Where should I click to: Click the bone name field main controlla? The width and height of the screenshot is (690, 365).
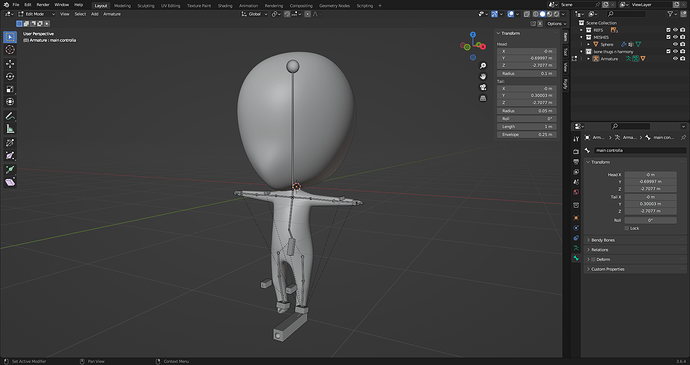(x=640, y=150)
